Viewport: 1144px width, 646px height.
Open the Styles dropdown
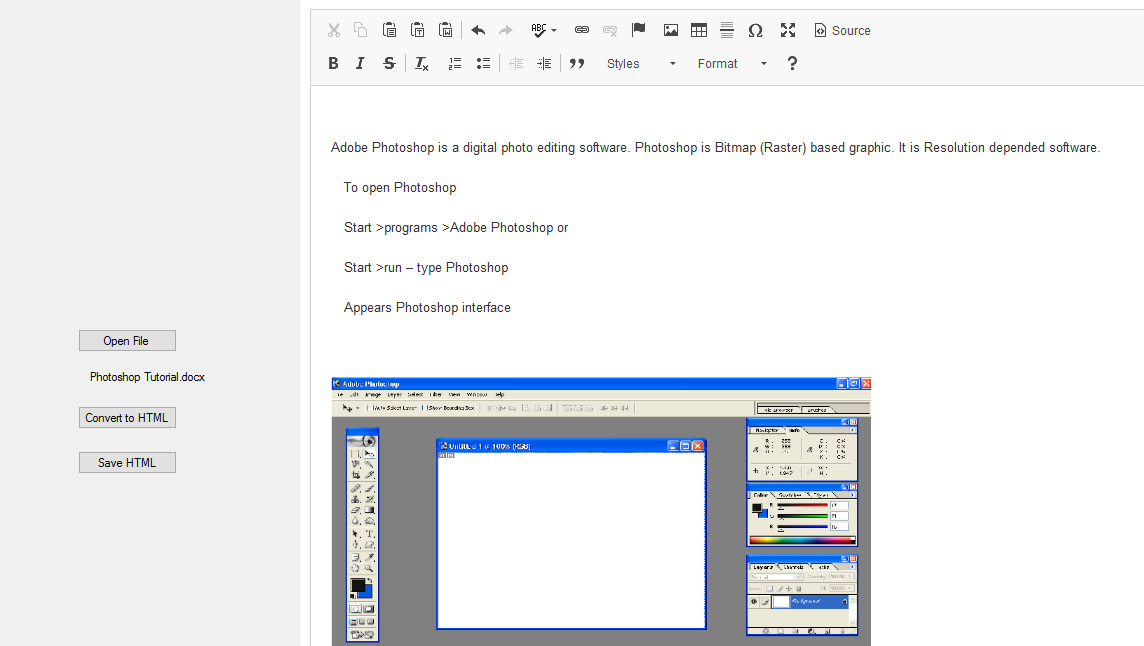pos(641,64)
